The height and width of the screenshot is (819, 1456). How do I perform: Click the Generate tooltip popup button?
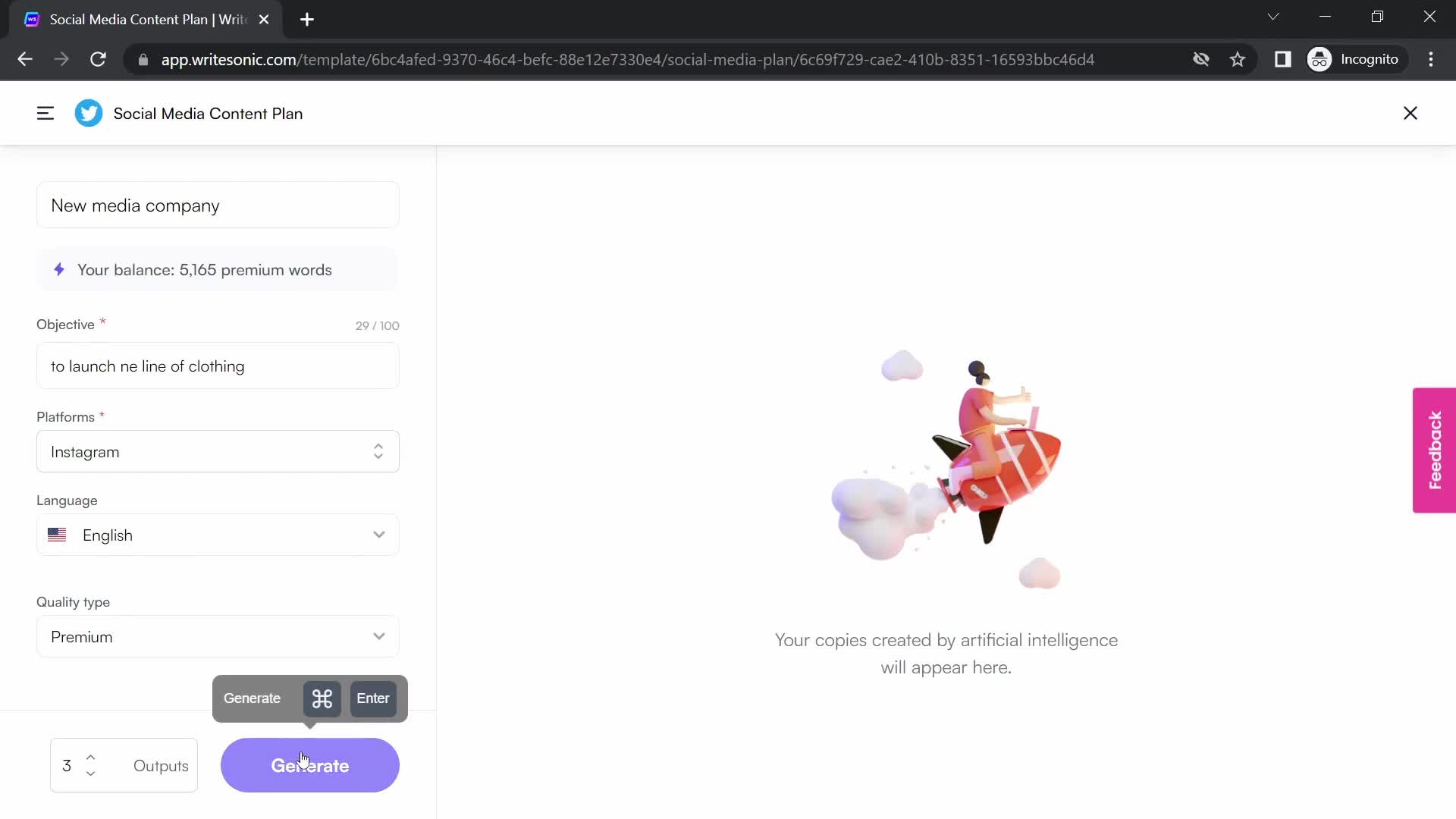point(253,698)
